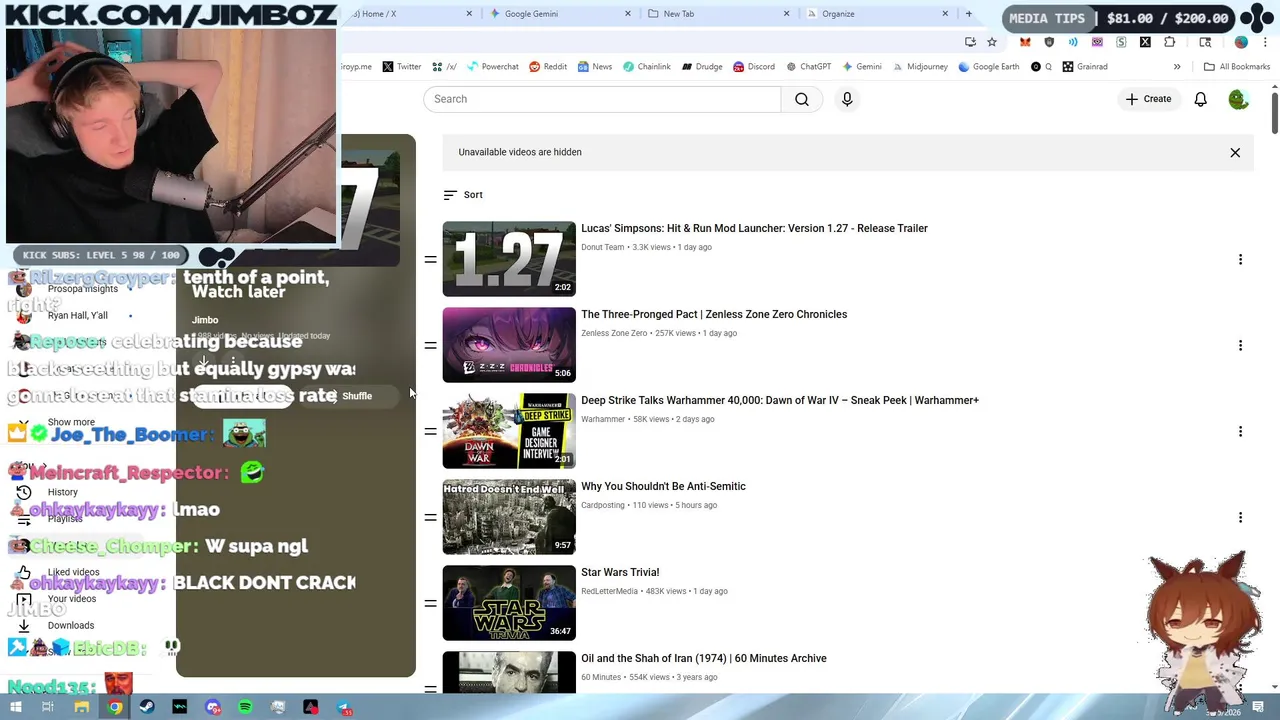This screenshot has width=1280, height=720.
Task: Switch to the New Tab tab
Action: (x=719, y=14)
